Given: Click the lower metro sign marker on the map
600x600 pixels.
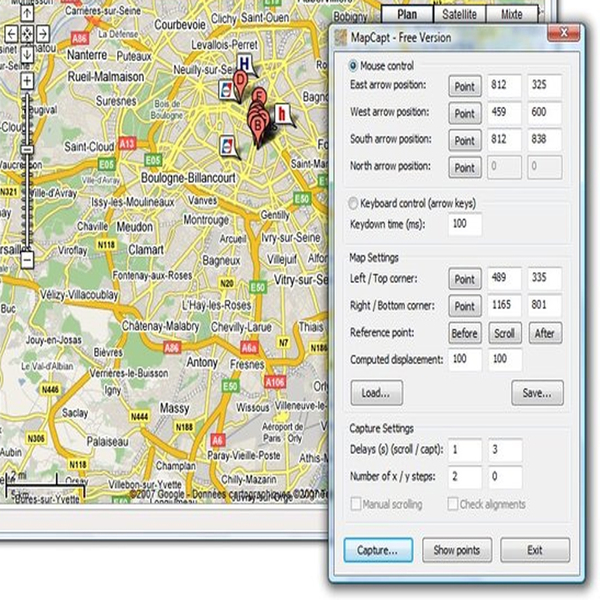Looking at the screenshot, I should click(x=227, y=146).
